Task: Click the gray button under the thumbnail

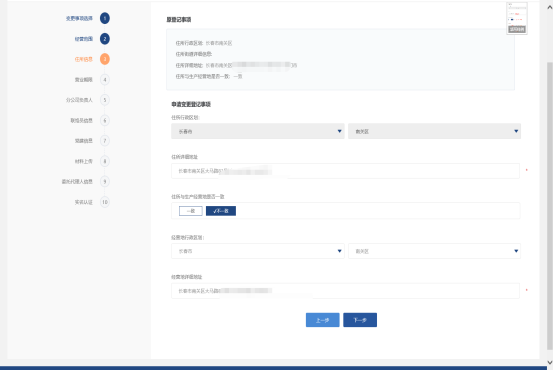Action: coord(517,29)
